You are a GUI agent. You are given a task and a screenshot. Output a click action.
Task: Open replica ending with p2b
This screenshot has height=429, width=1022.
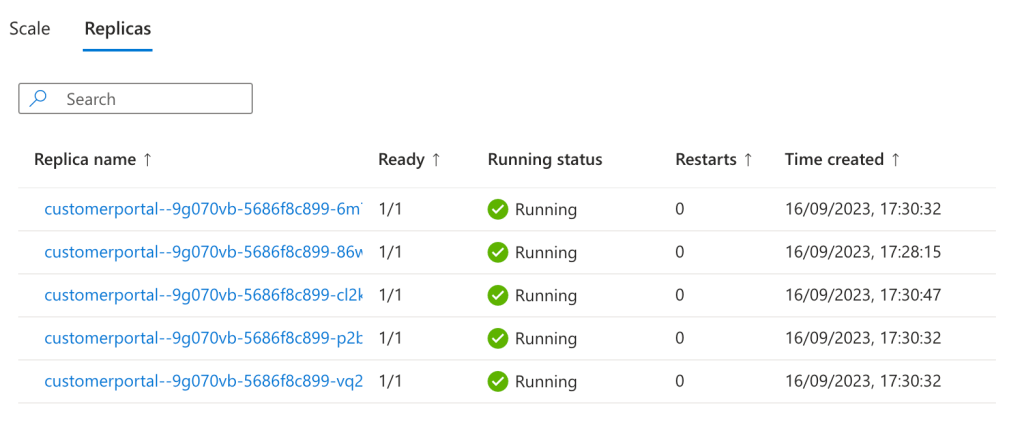(203, 338)
